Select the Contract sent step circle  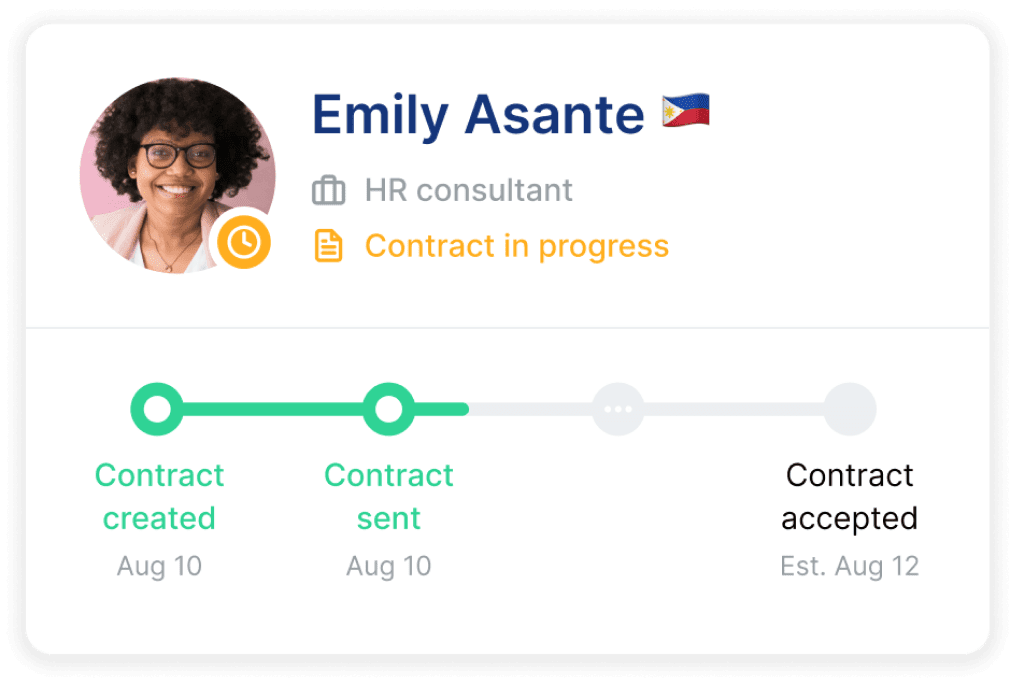[x=388, y=409]
